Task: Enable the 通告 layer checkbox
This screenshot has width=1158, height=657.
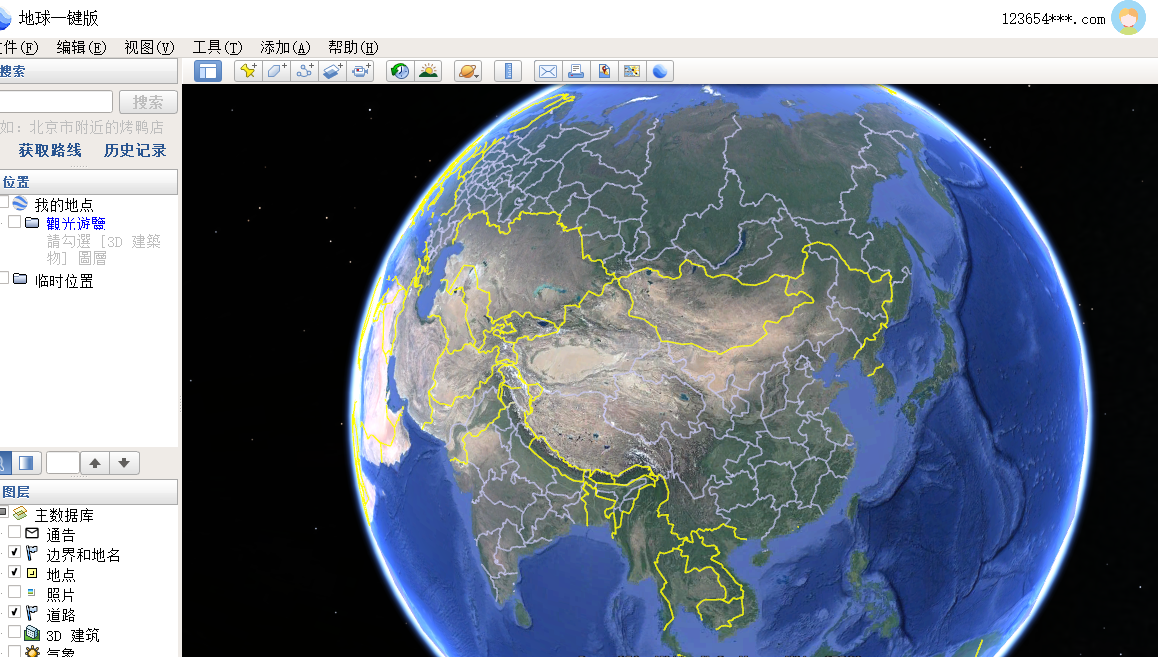Action: pyautogui.click(x=14, y=532)
